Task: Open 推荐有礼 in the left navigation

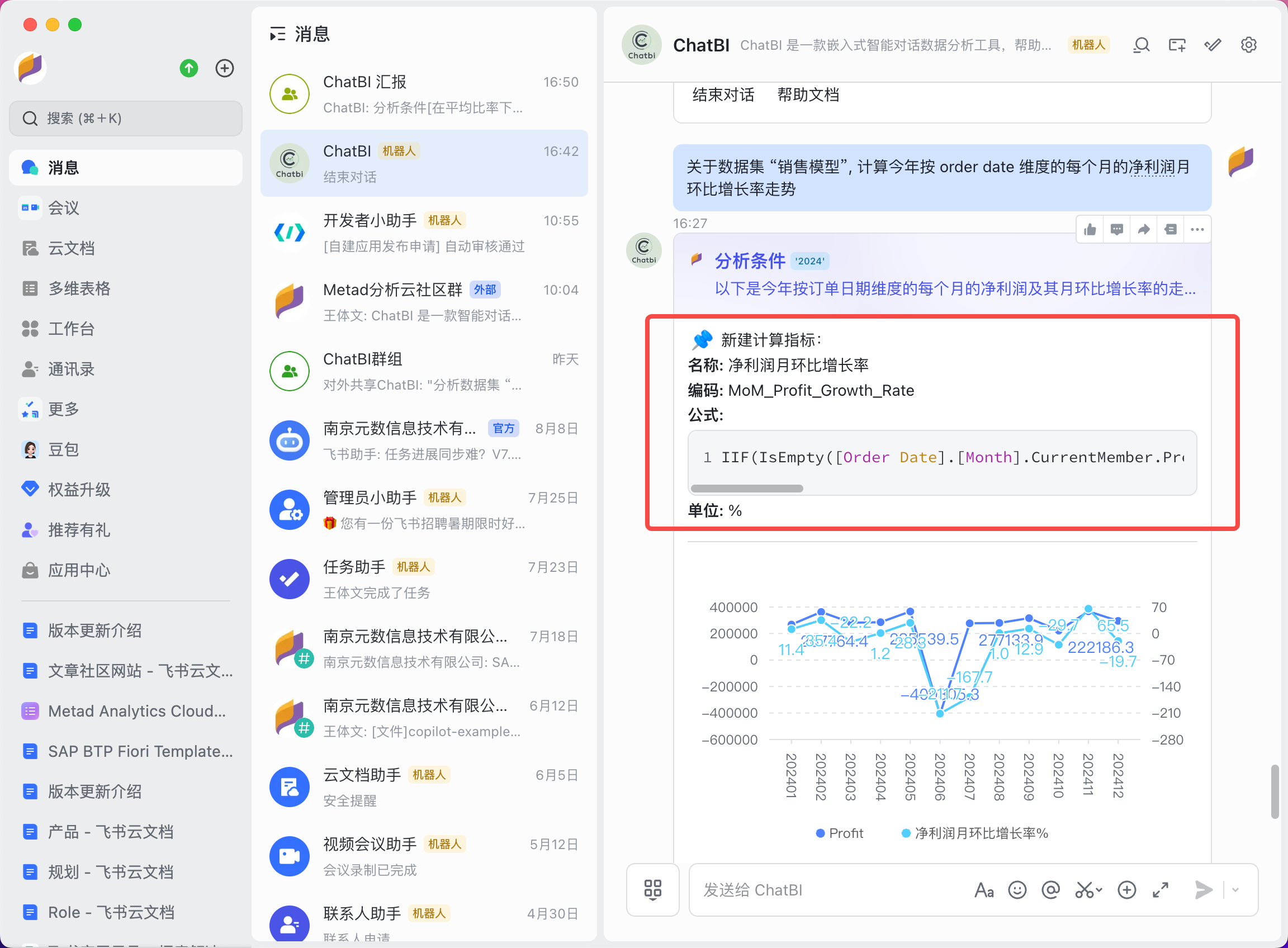Action: [x=126, y=530]
